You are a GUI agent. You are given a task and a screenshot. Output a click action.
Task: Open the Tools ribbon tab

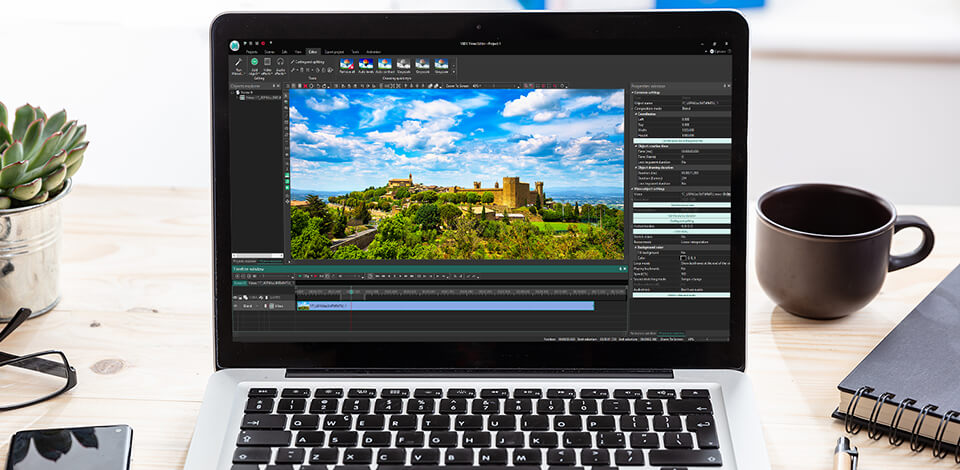pos(355,52)
